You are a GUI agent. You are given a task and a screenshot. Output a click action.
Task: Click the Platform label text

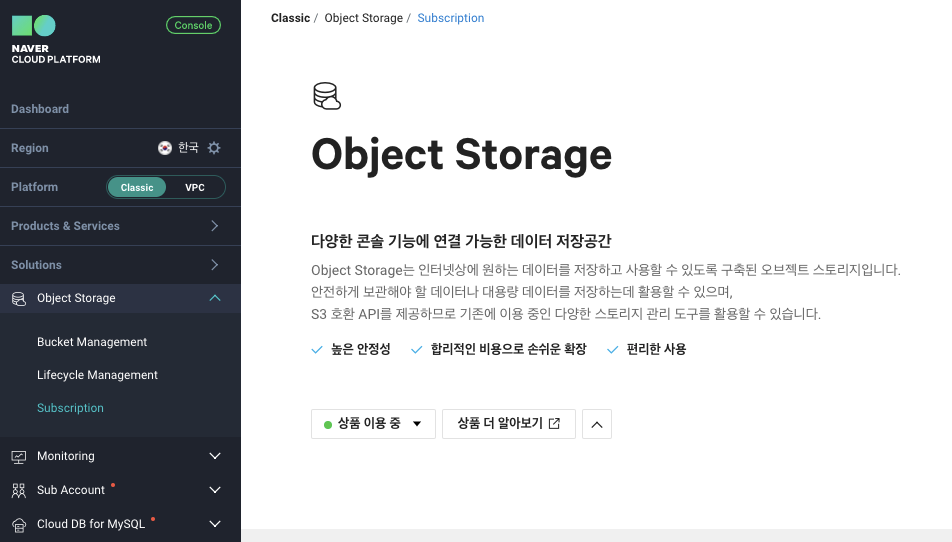tap(35, 187)
